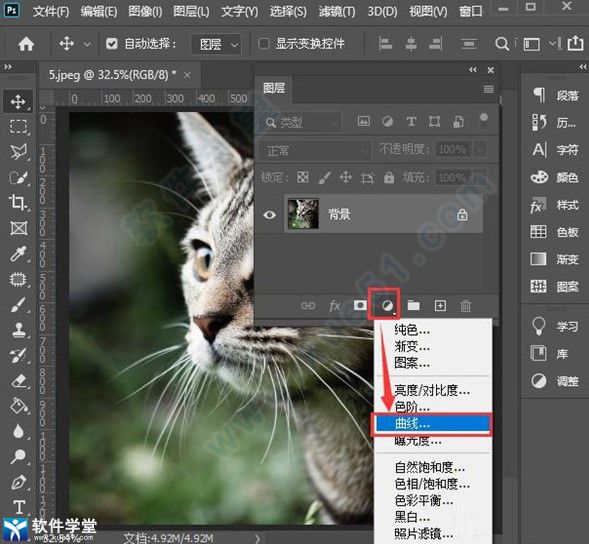The image size is (589, 544).
Task: Hide the 背景 layer visibility eye
Action: point(269,215)
